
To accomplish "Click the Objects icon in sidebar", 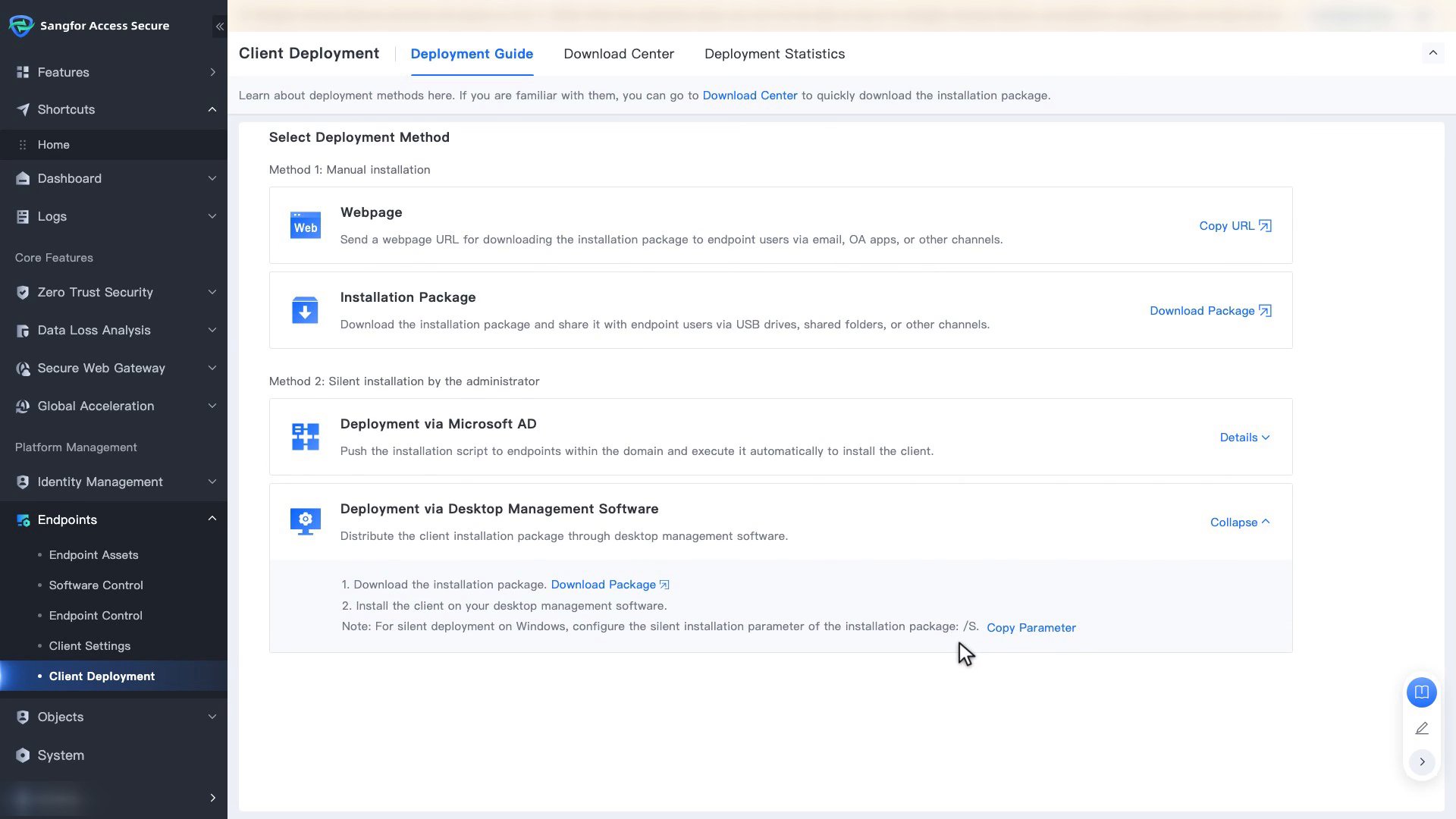I will [x=23, y=717].
